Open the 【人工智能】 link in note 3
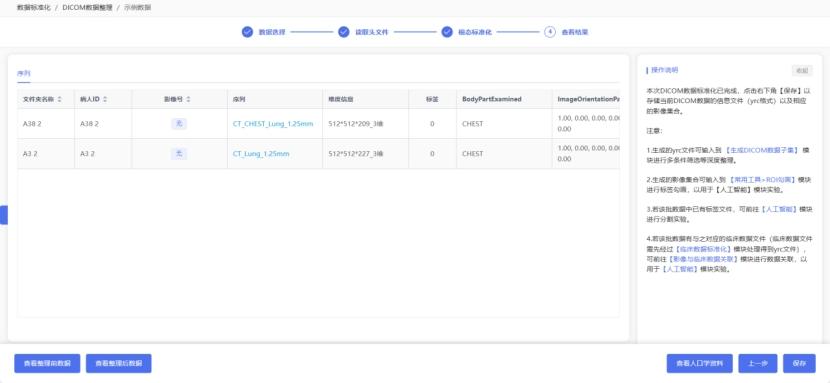 click(778, 209)
